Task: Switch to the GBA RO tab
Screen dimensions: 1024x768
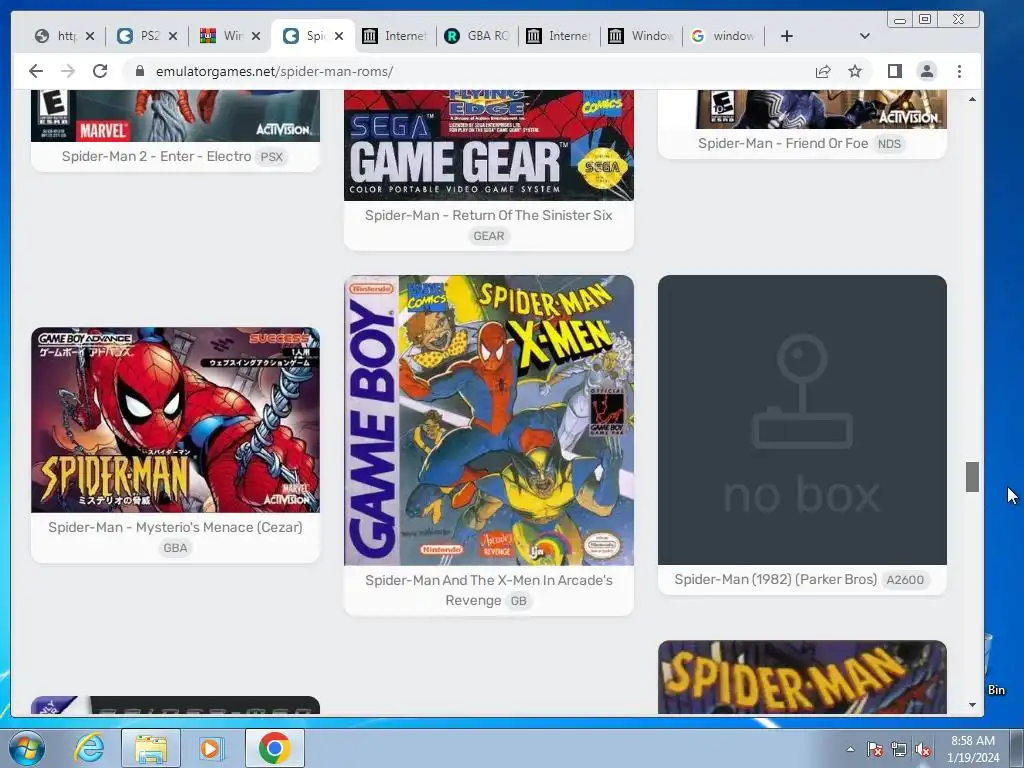Action: coord(477,36)
